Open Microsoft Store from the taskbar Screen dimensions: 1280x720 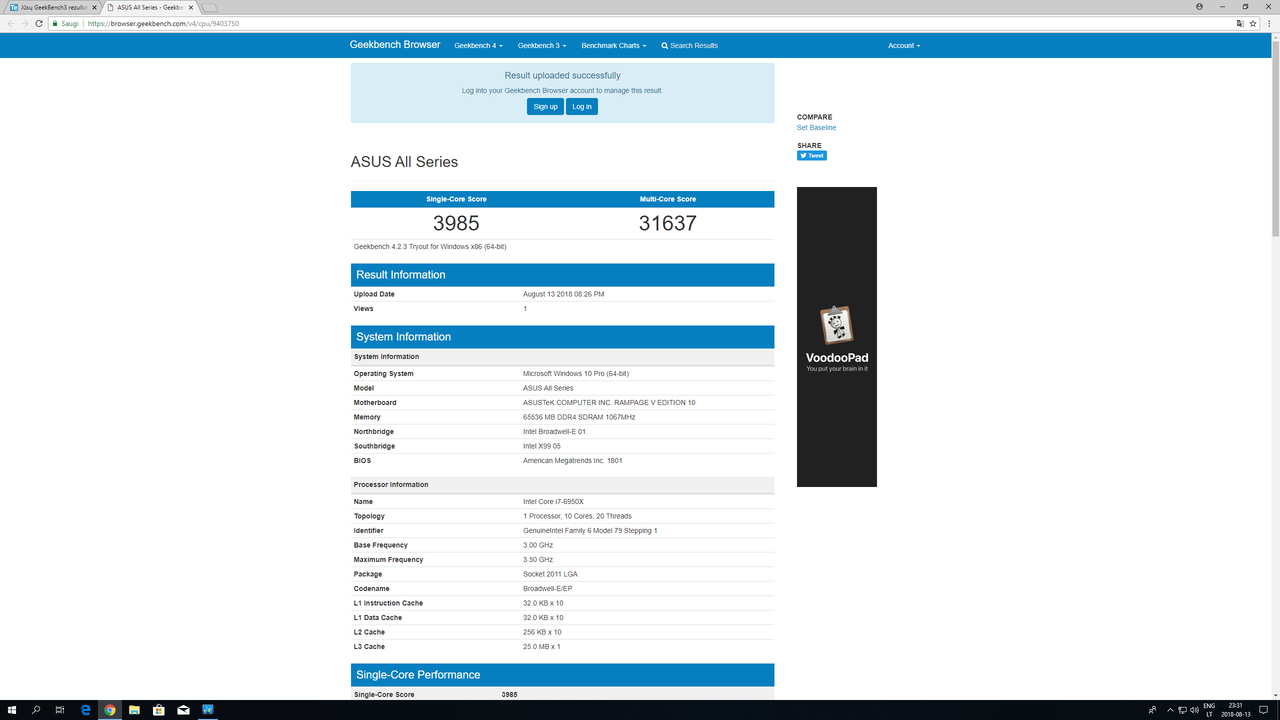point(159,710)
